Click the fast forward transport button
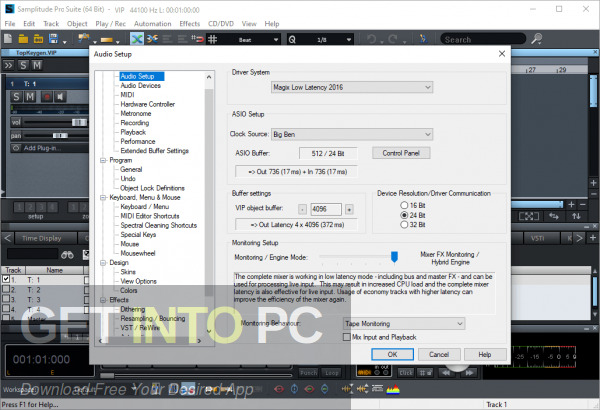 470,372
